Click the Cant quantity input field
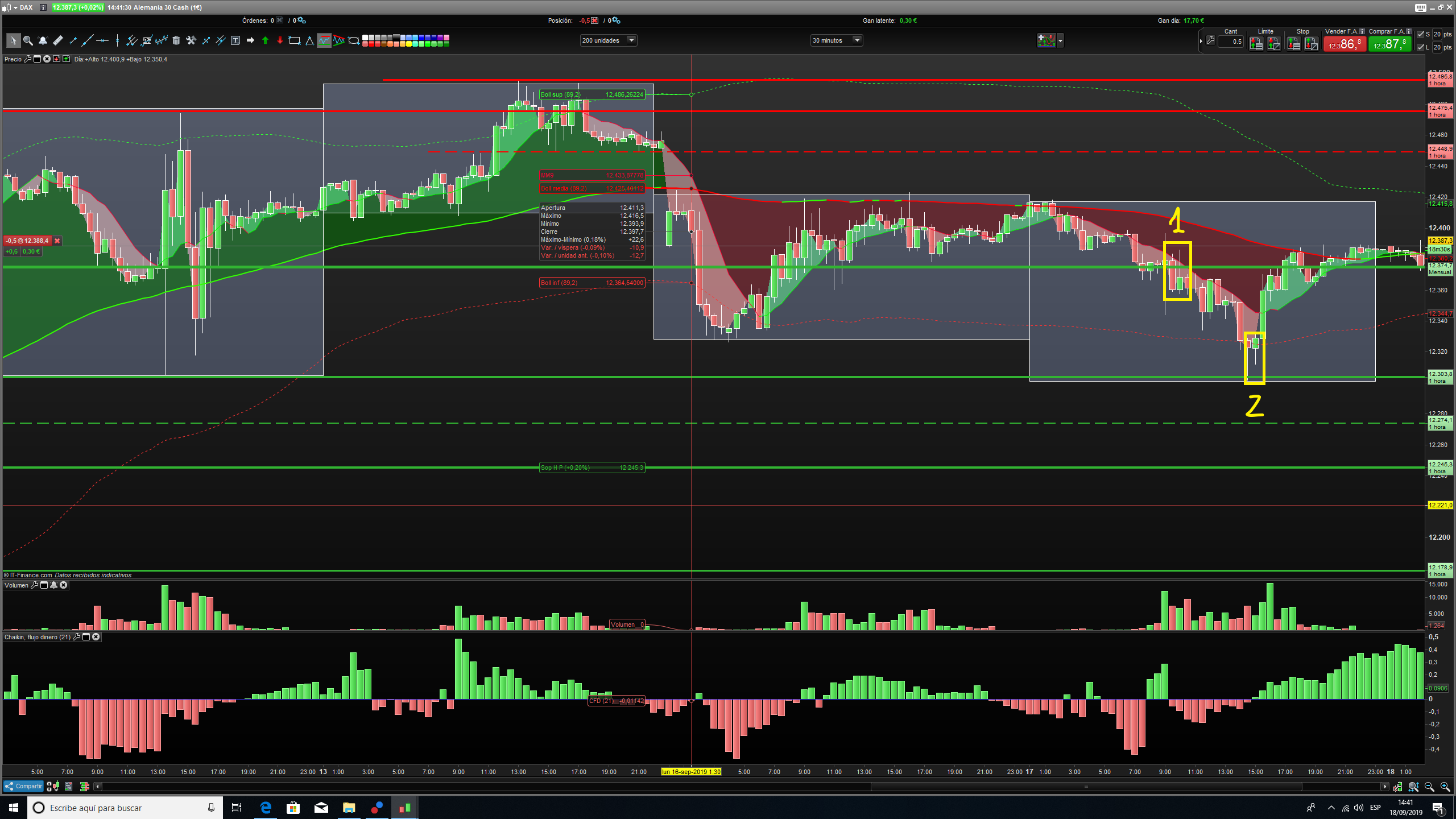The height and width of the screenshot is (819, 1456). tap(1230, 42)
